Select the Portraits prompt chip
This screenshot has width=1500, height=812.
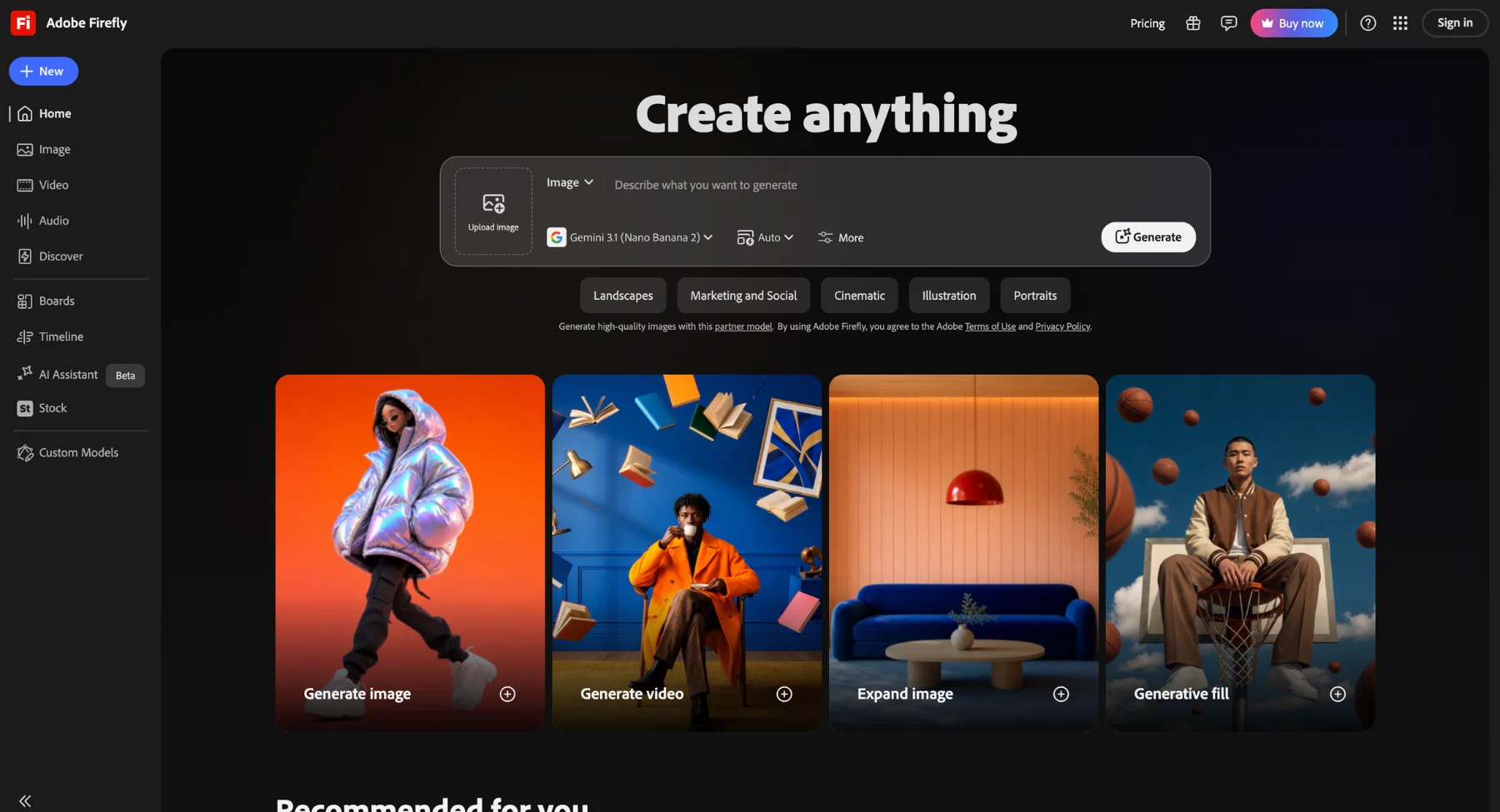[x=1035, y=296]
